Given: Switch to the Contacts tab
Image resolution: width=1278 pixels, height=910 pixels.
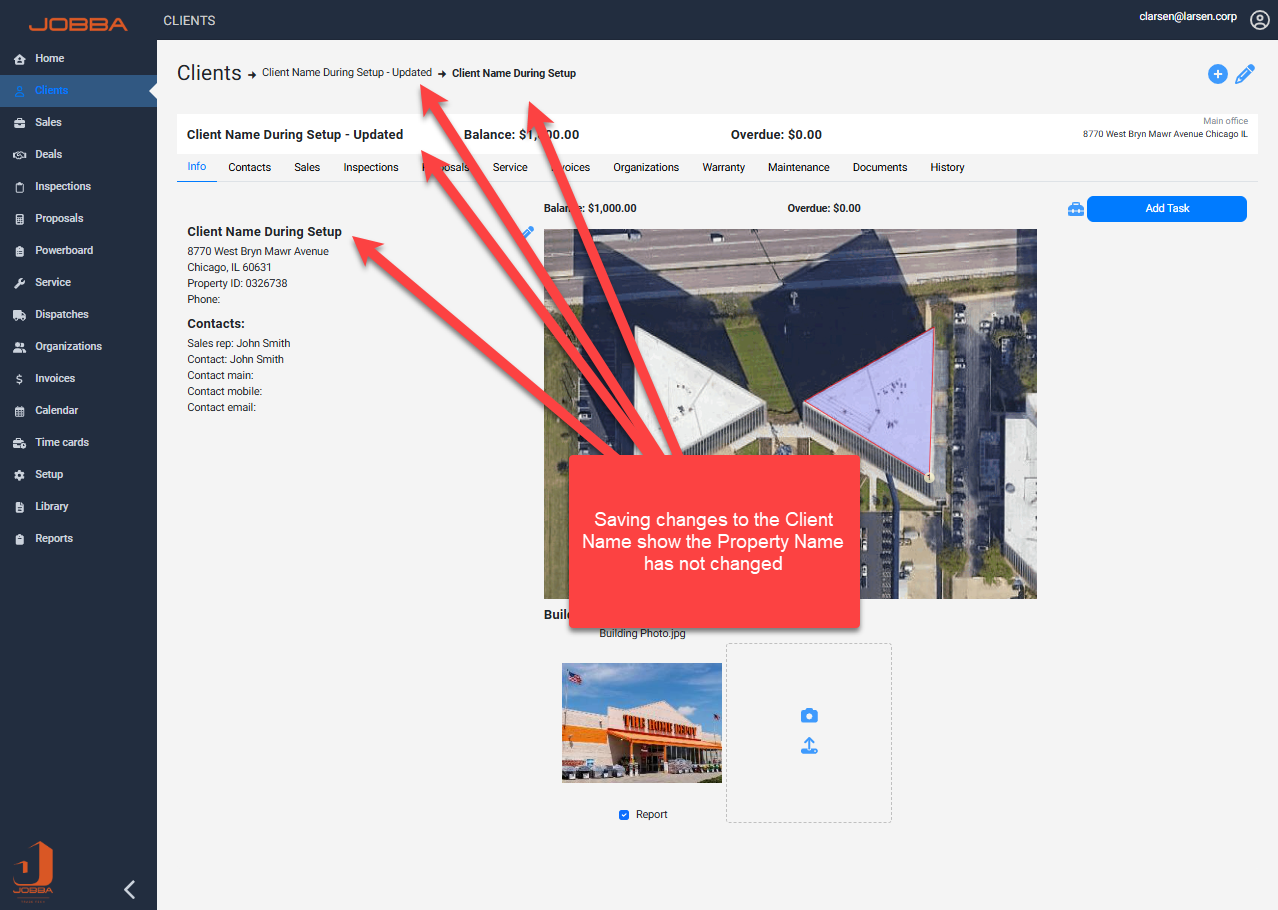Looking at the screenshot, I should pos(249,167).
